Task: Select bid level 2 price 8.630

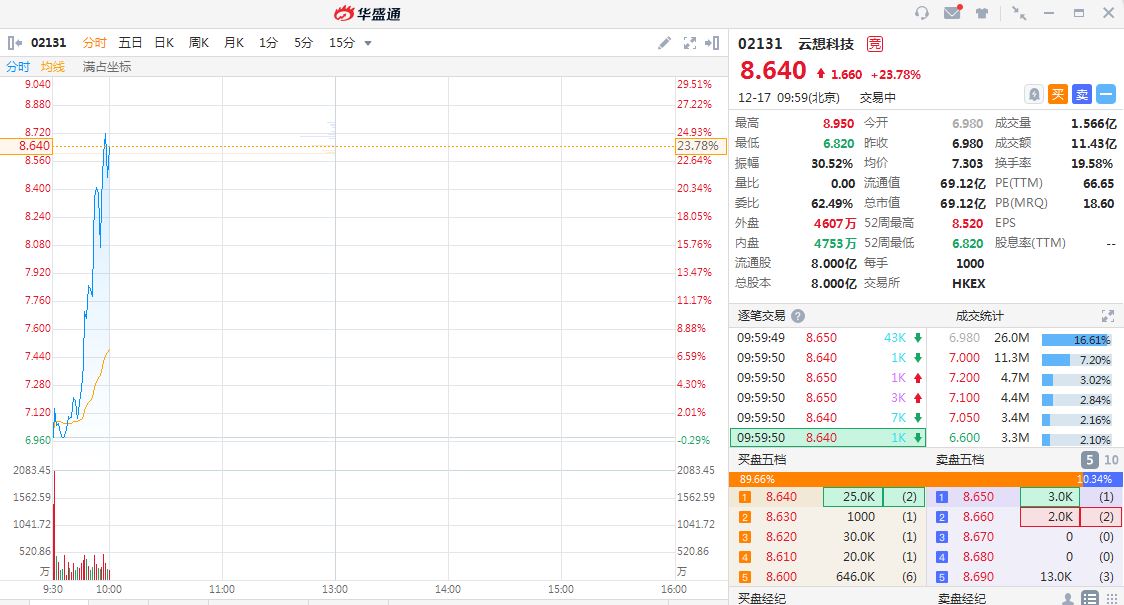Action: coord(781,517)
